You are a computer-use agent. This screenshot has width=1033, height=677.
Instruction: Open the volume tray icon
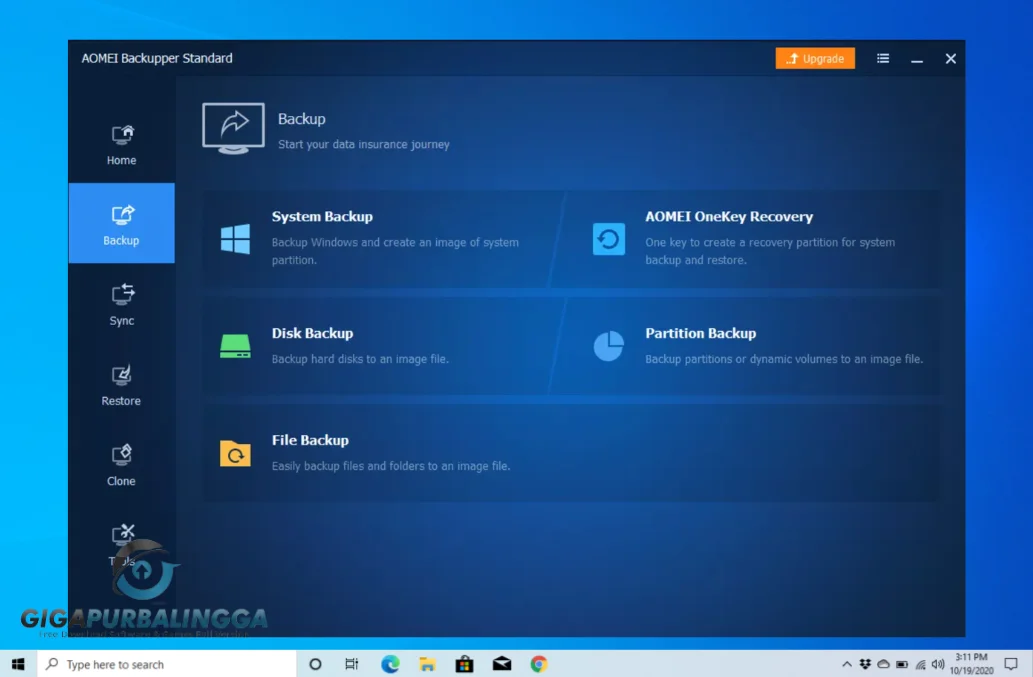pyautogui.click(x=938, y=664)
